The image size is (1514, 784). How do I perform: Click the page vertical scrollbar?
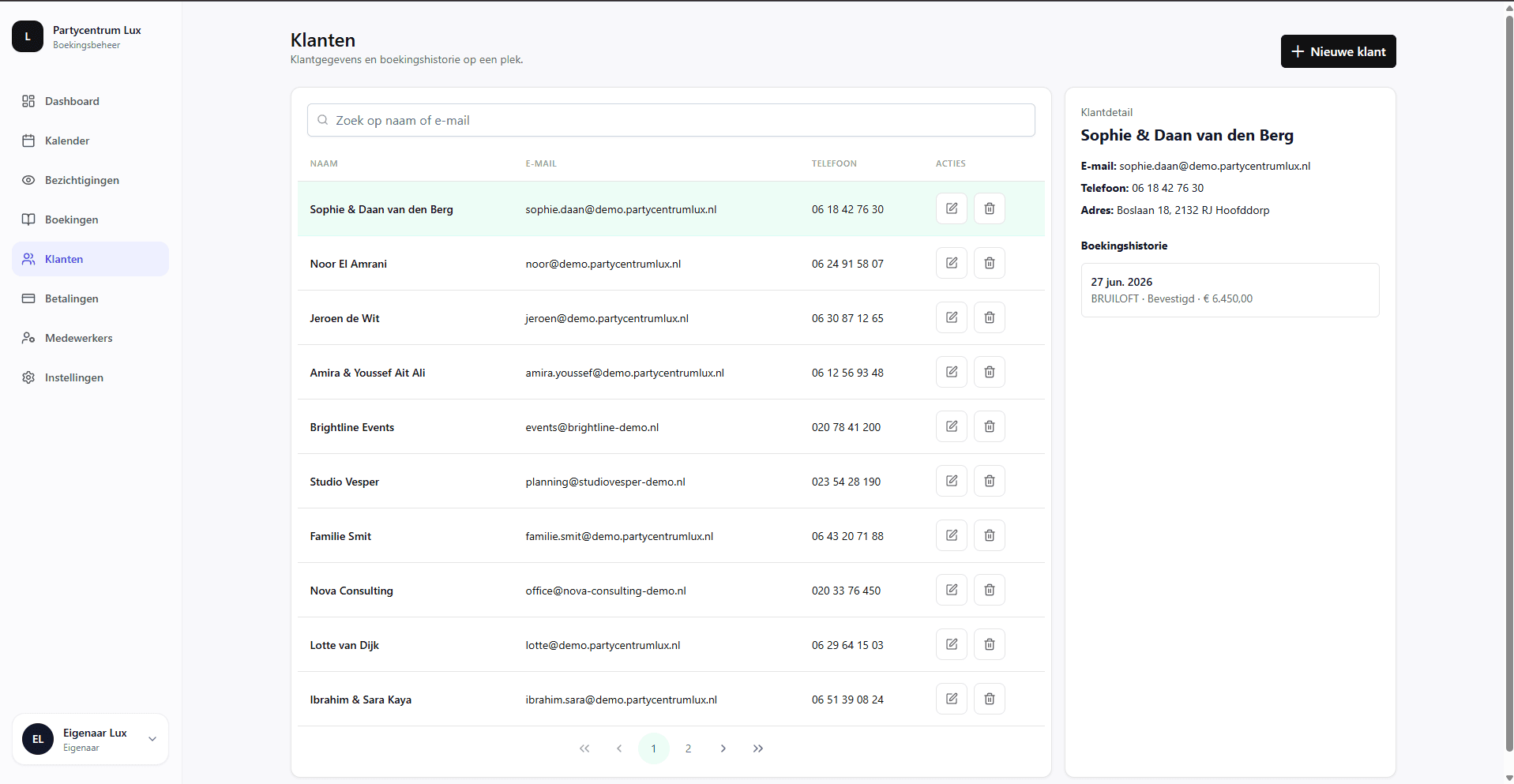click(1508, 383)
